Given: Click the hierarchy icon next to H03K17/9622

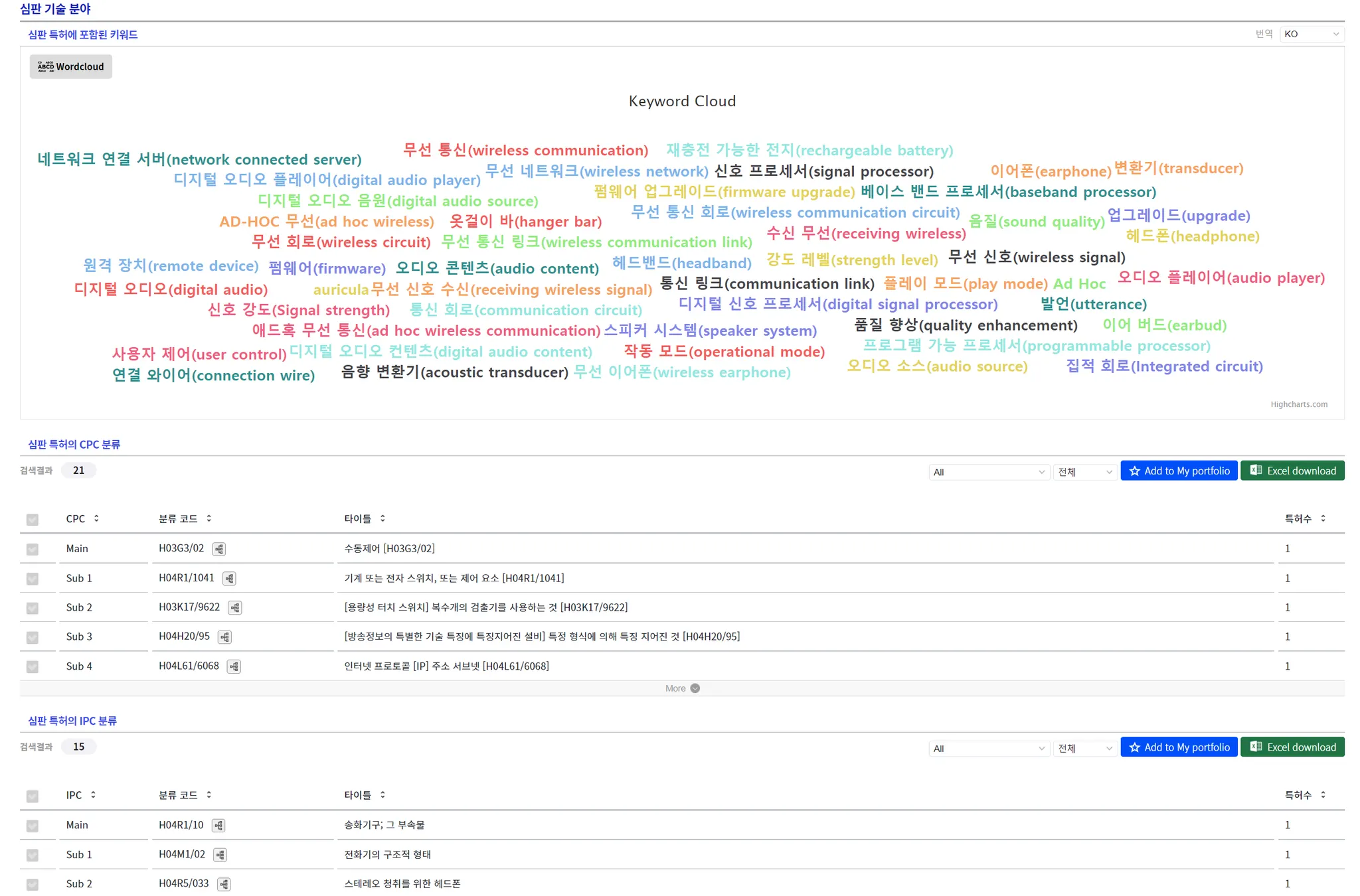Looking at the screenshot, I should [x=235, y=608].
